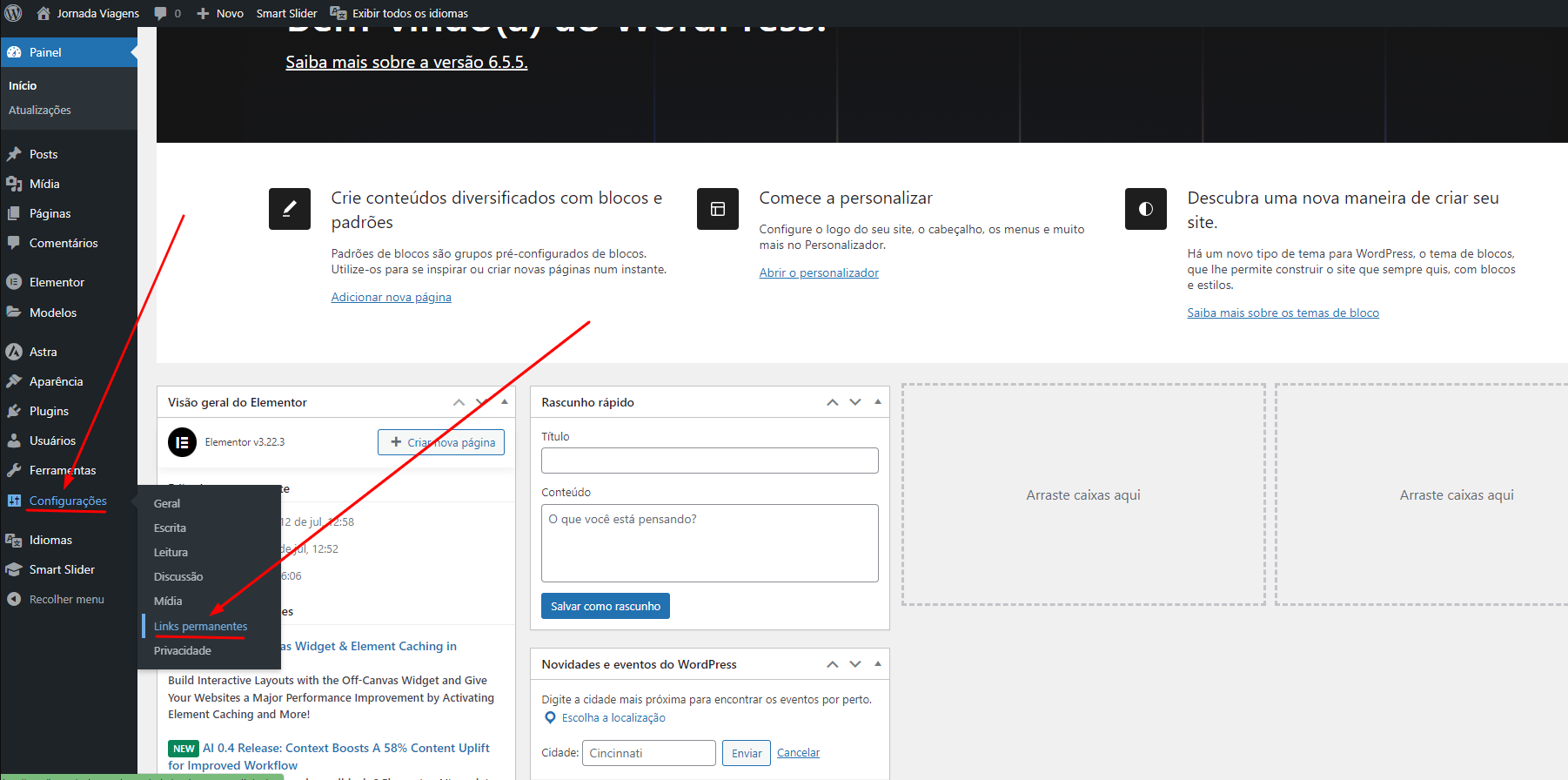Click the Plugins icon in the sidebar

click(14, 411)
